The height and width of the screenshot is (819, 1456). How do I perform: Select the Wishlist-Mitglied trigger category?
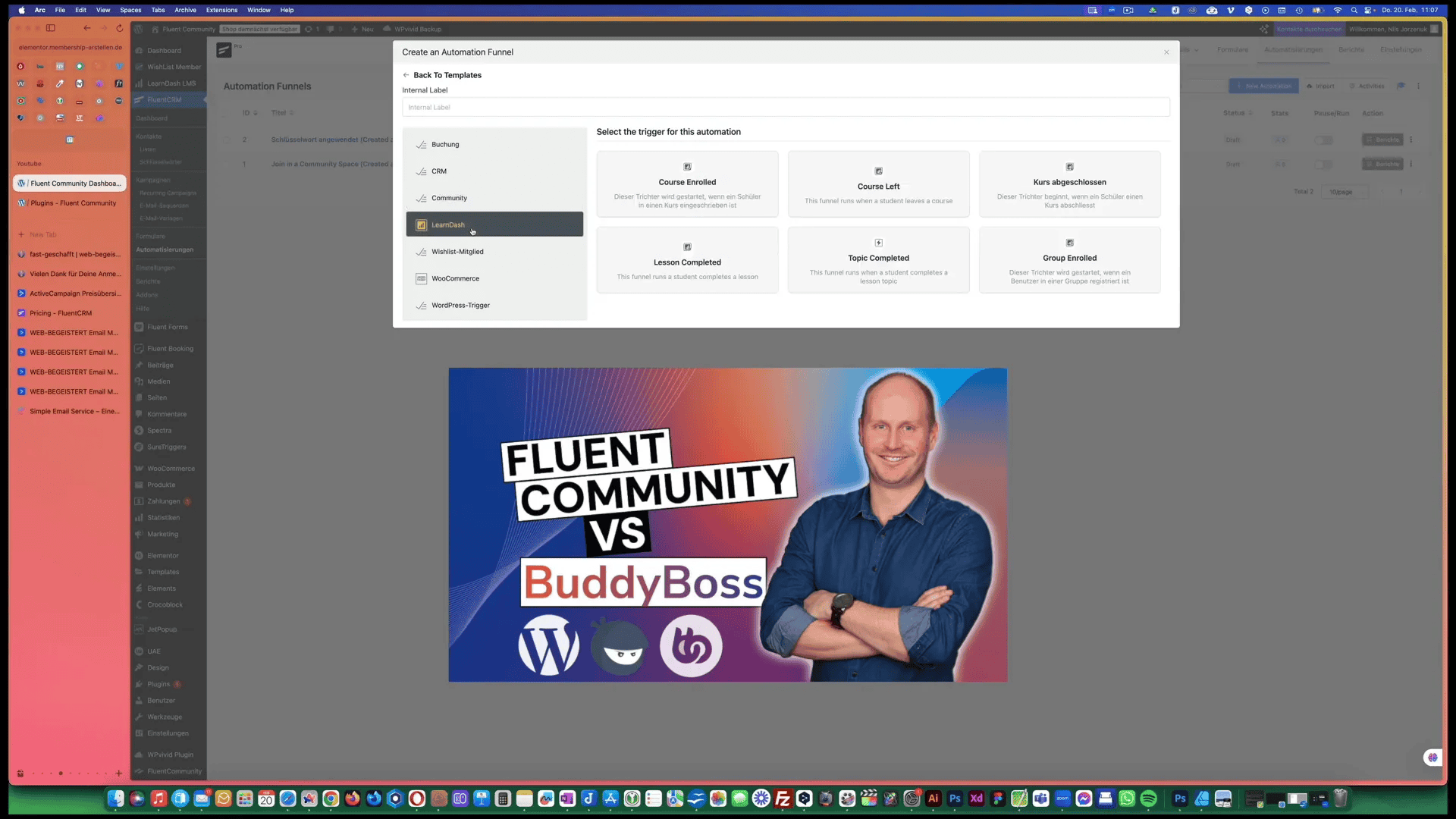494,252
